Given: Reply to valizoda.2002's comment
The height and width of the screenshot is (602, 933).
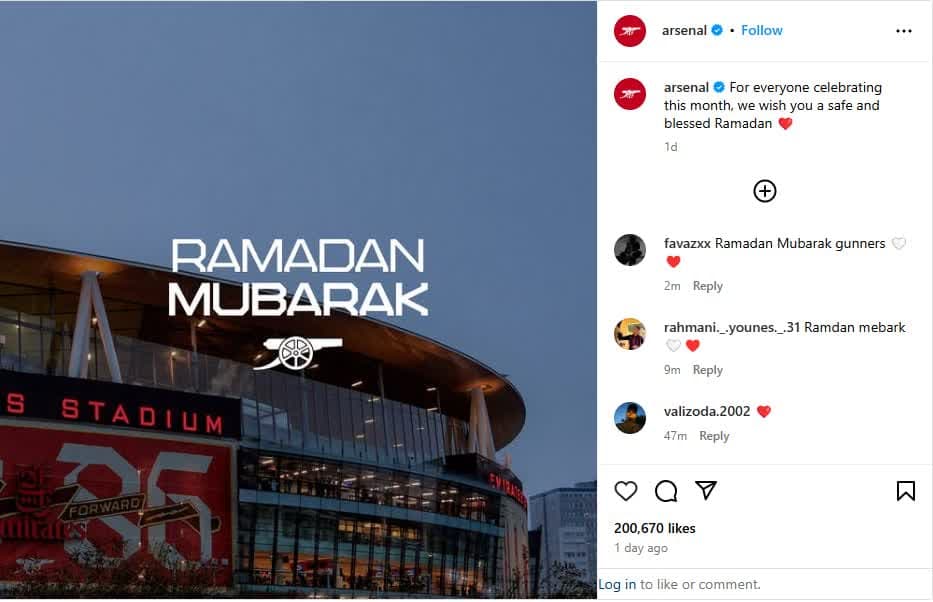Looking at the screenshot, I should coord(714,436).
